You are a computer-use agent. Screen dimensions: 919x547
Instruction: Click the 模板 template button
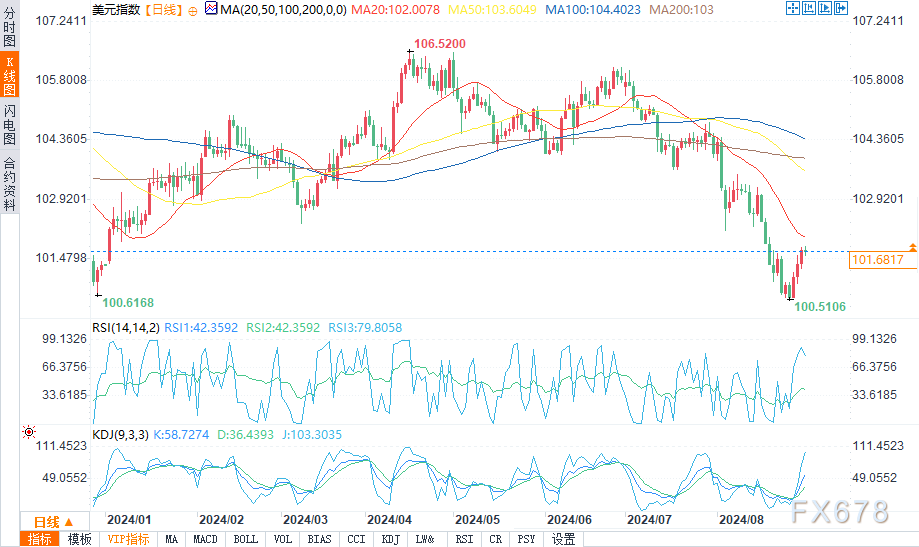(x=79, y=539)
